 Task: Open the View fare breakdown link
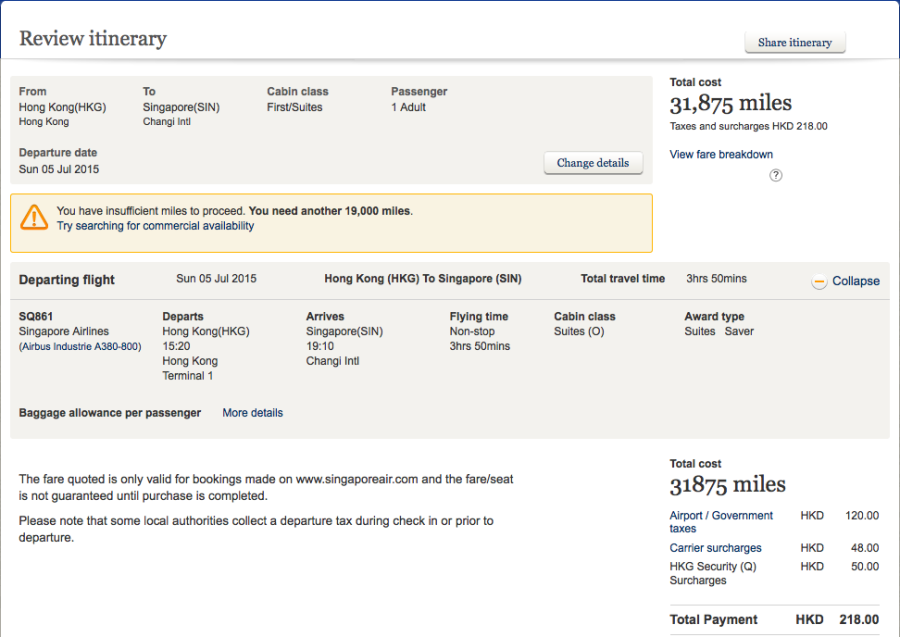click(x=720, y=155)
